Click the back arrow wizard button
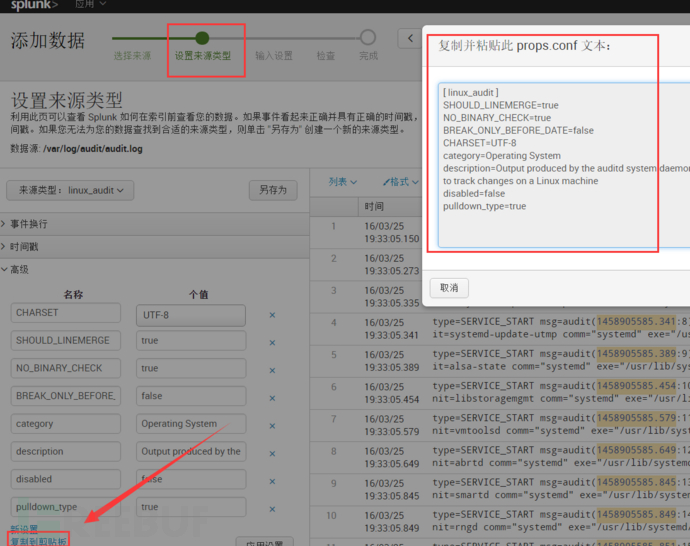690x546 pixels. (410, 38)
